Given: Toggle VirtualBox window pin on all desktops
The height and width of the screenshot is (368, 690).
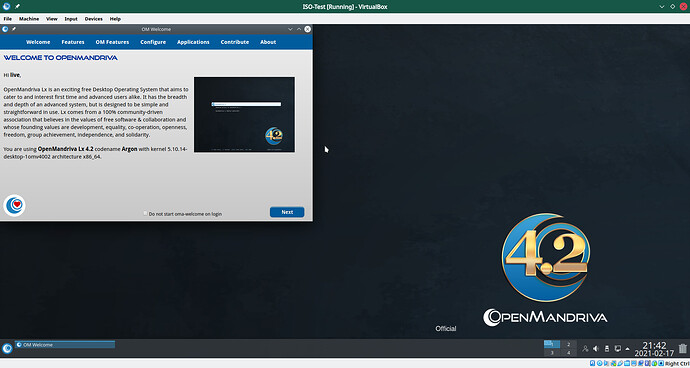Looking at the screenshot, I should pos(17,7).
